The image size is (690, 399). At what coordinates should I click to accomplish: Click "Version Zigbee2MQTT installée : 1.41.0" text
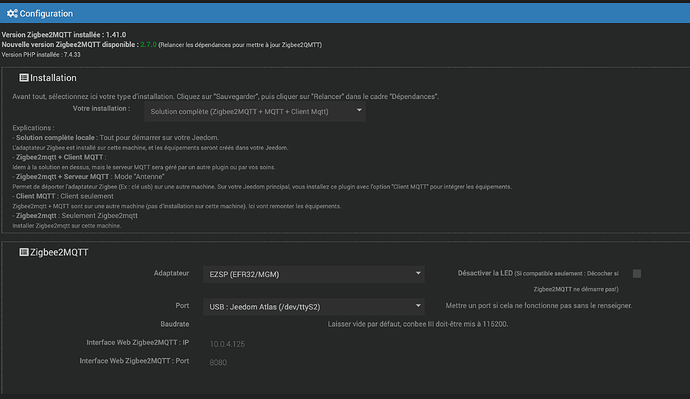64,35
